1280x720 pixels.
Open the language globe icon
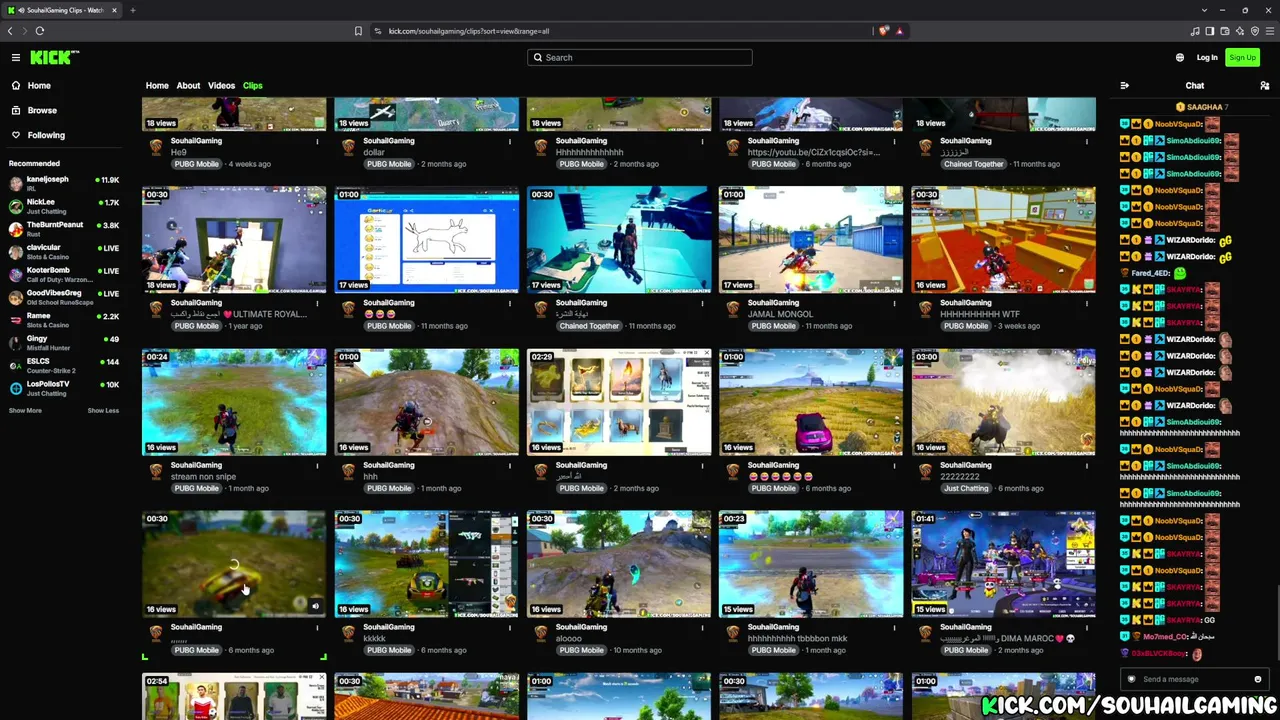click(1180, 58)
